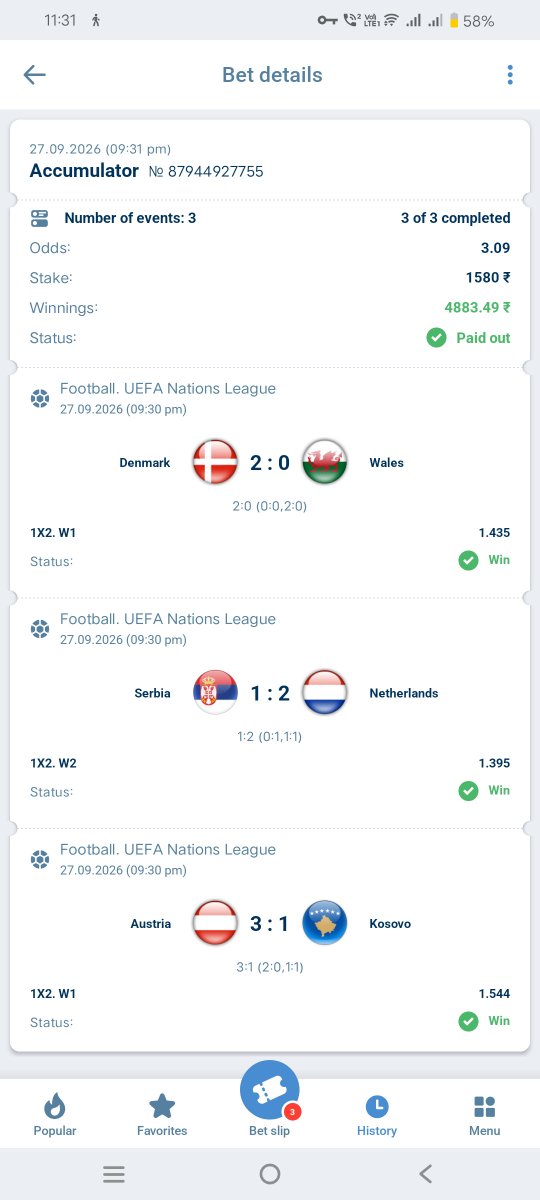This screenshot has height=1200, width=540.
Task: Tap Android recent apps navigation button
Action: tap(114, 1174)
